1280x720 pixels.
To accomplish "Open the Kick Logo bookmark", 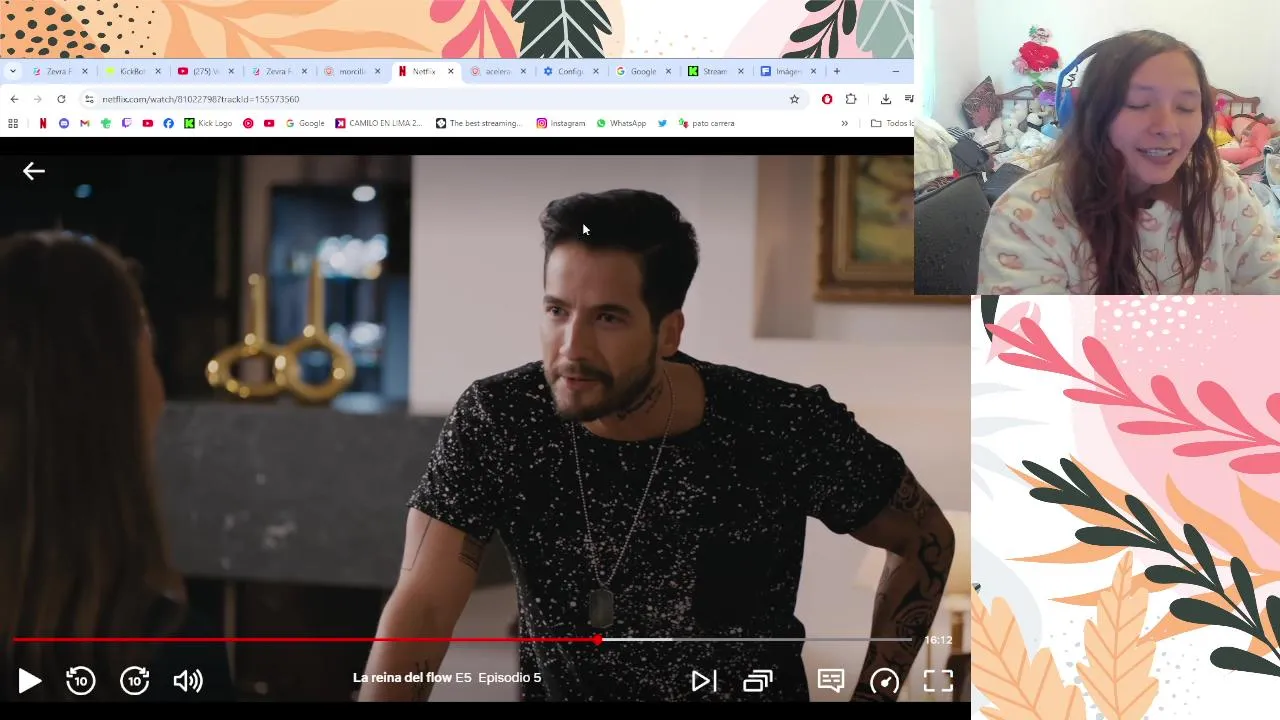I will 208,123.
